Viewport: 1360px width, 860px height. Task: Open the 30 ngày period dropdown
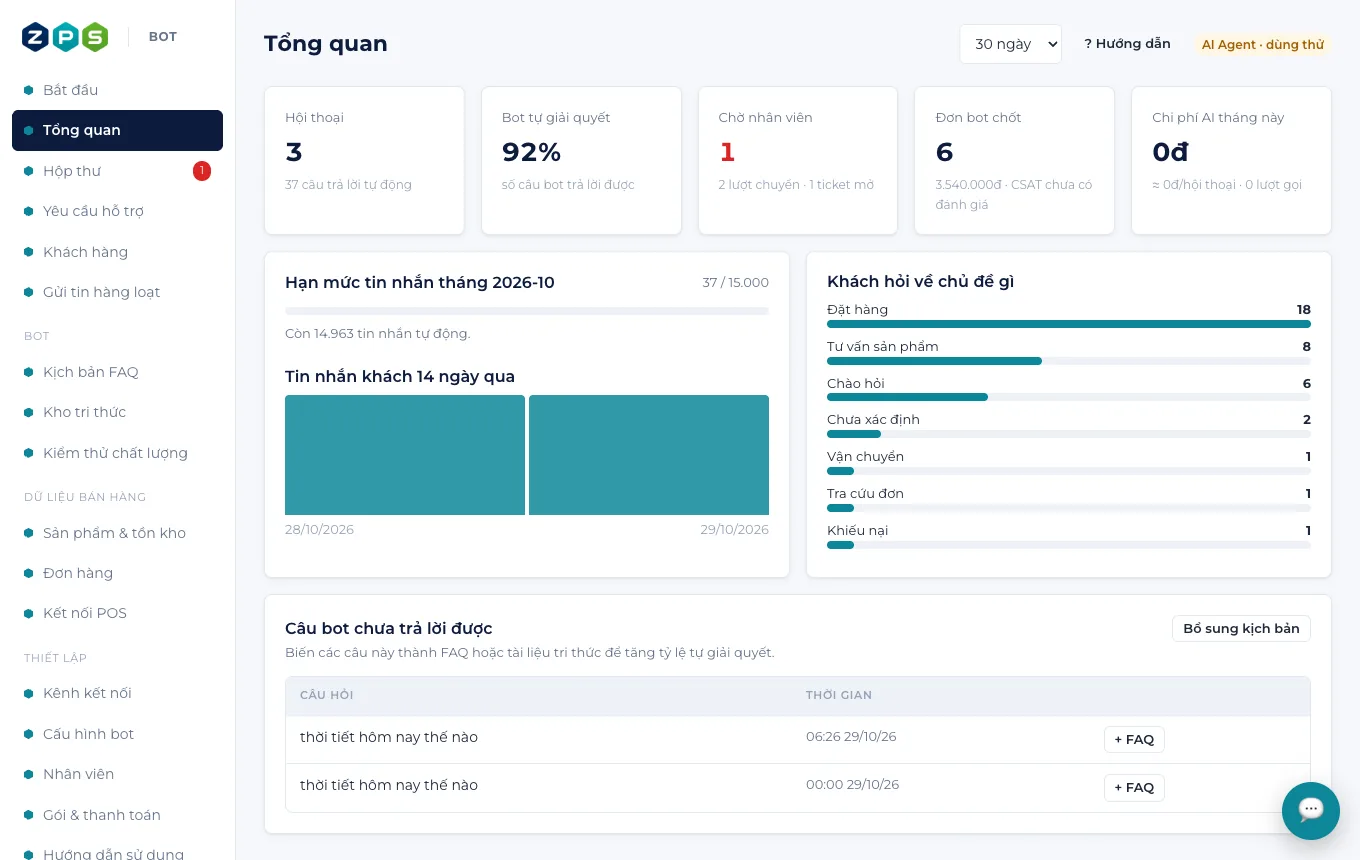(x=1010, y=44)
